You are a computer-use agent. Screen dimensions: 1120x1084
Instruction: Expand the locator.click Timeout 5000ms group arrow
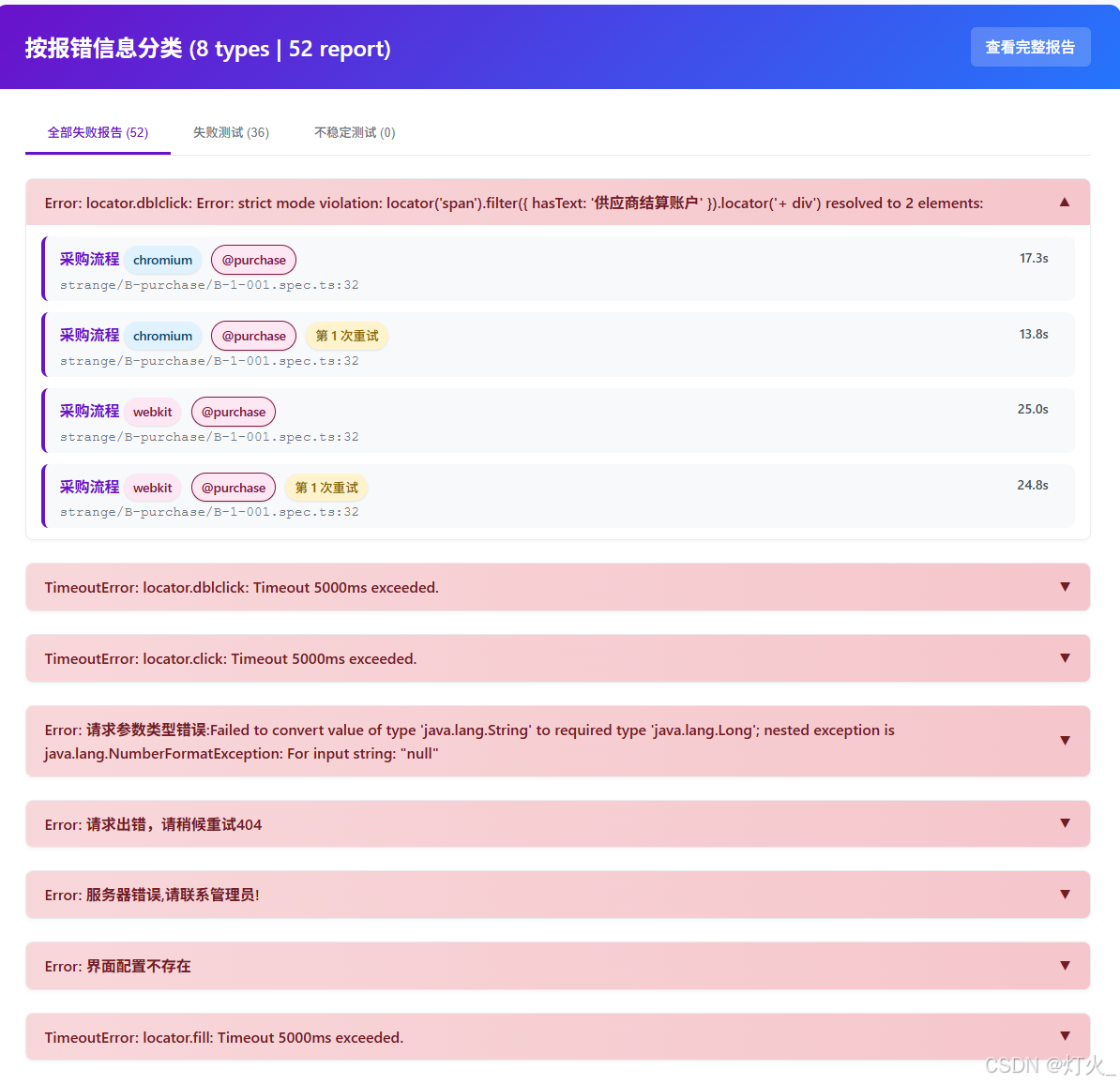pyautogui.click(x=1065, y=657)
